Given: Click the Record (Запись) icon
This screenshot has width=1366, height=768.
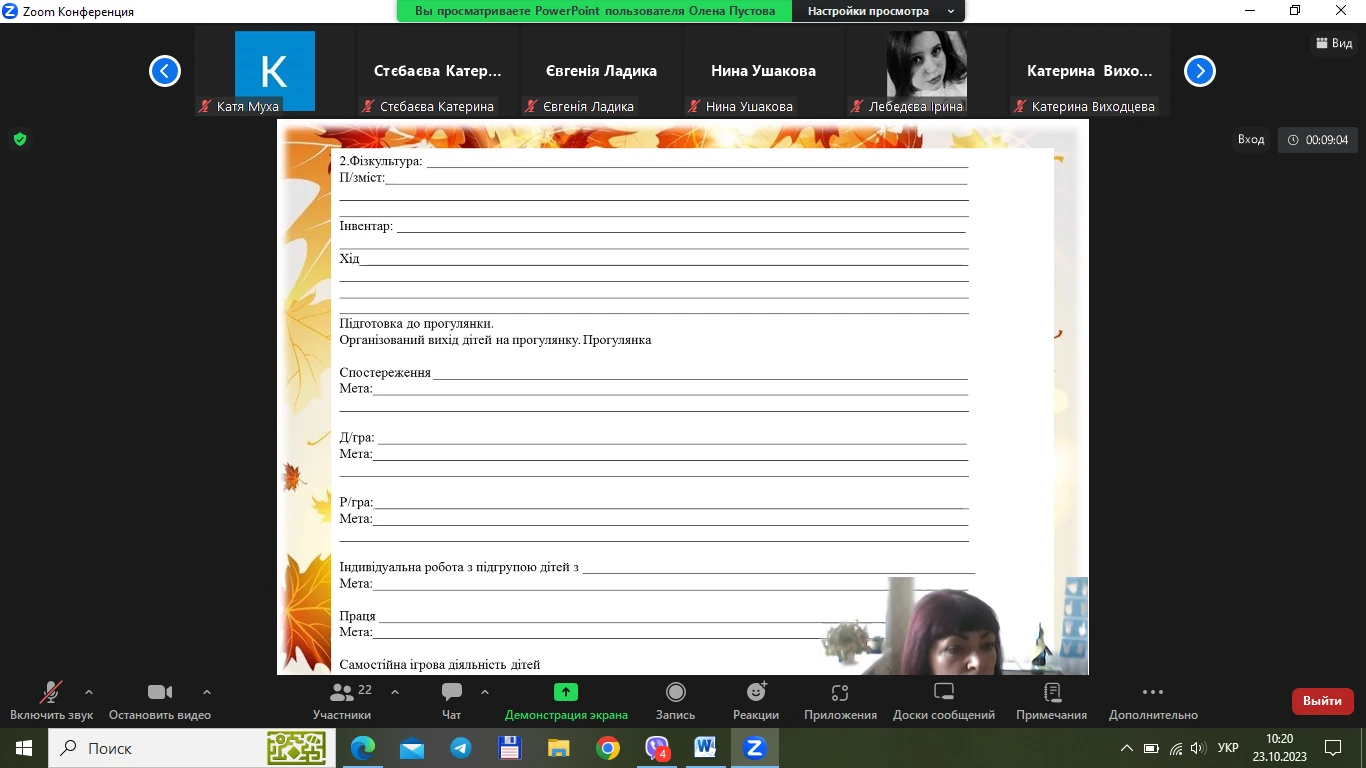Looking at the screenshot, I should tap(675, 693).
